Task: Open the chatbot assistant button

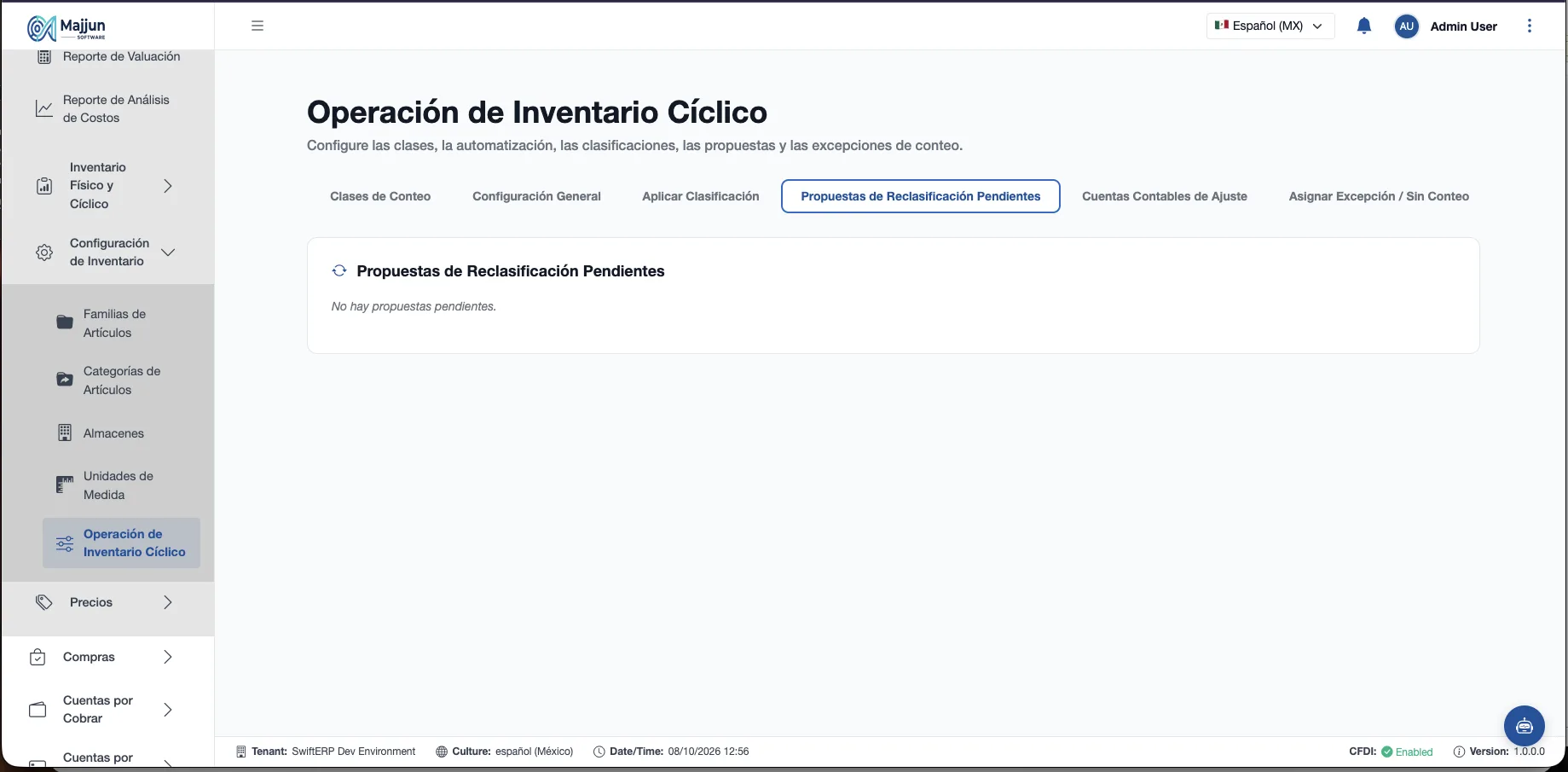Action: [1525, 726]
